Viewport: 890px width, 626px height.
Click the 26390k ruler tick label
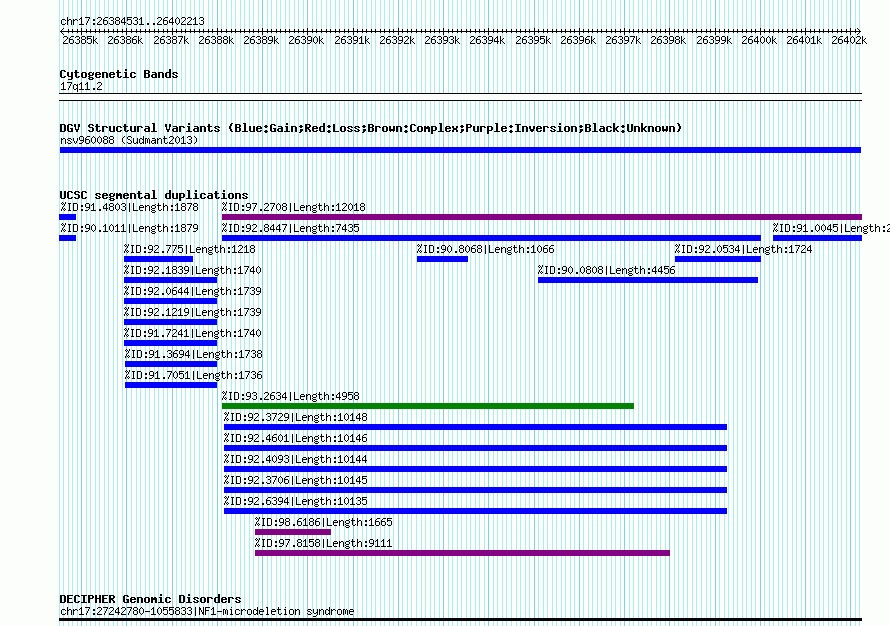coord(306,40)
